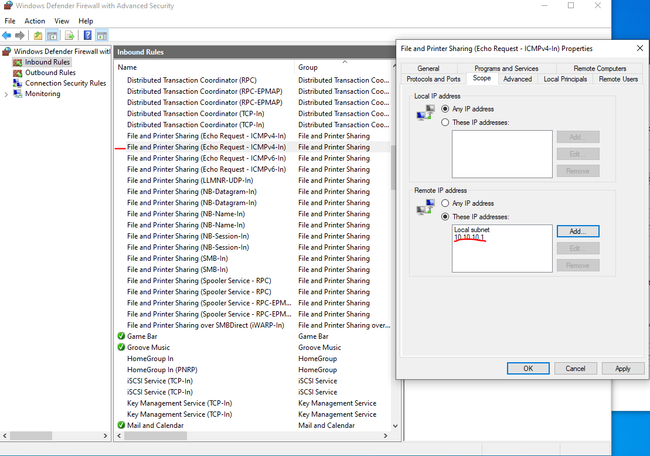Click tree pane scroll right arrow

coord(105,436)
